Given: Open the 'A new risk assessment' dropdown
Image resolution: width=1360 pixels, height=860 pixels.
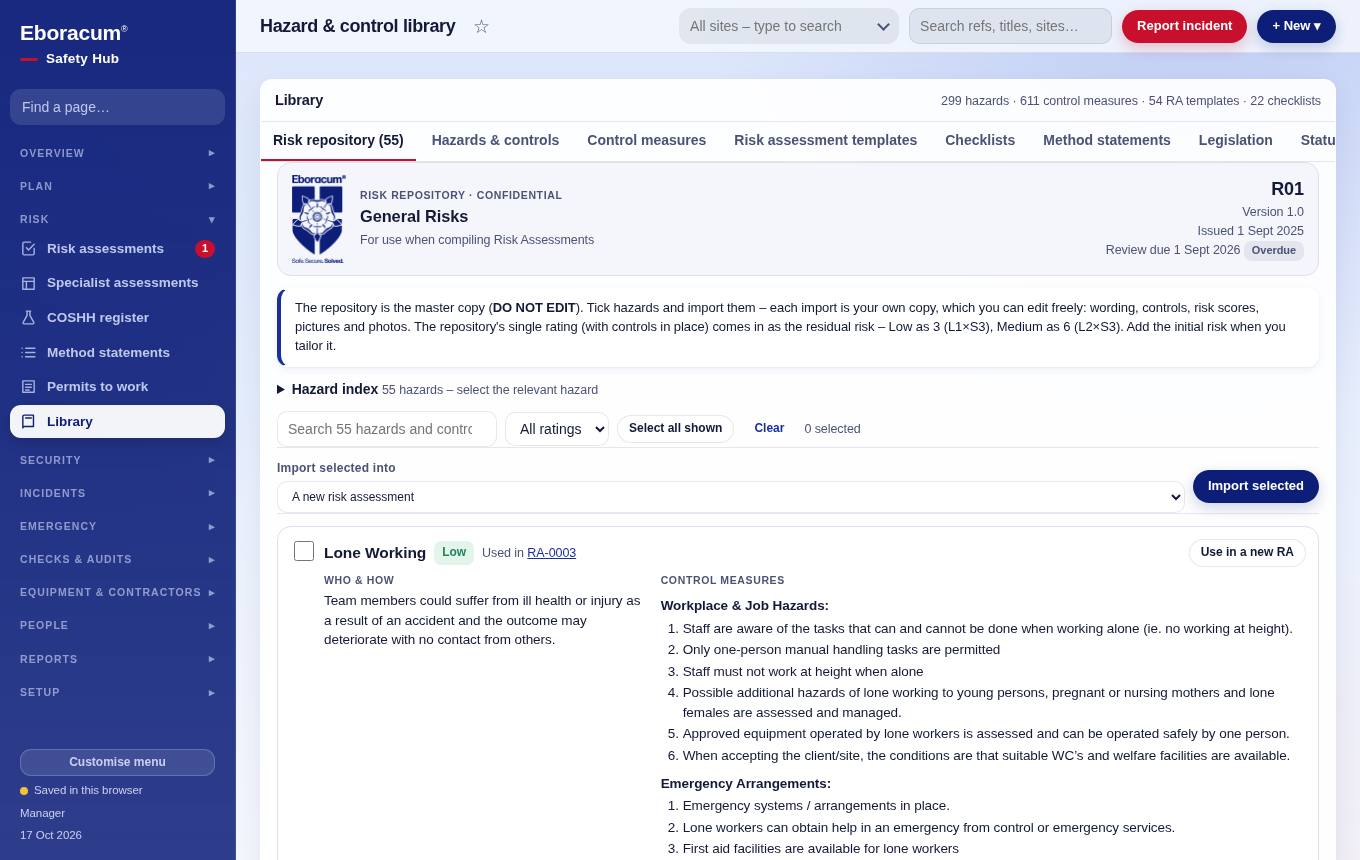Looking at the screenshot, I should tap(731, 497).
